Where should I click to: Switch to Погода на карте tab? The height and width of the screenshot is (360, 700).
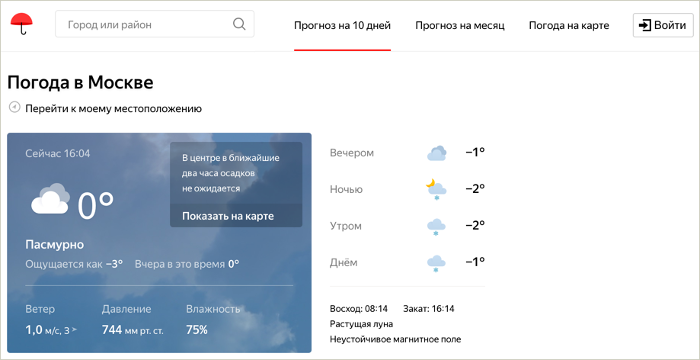(569, 25)
